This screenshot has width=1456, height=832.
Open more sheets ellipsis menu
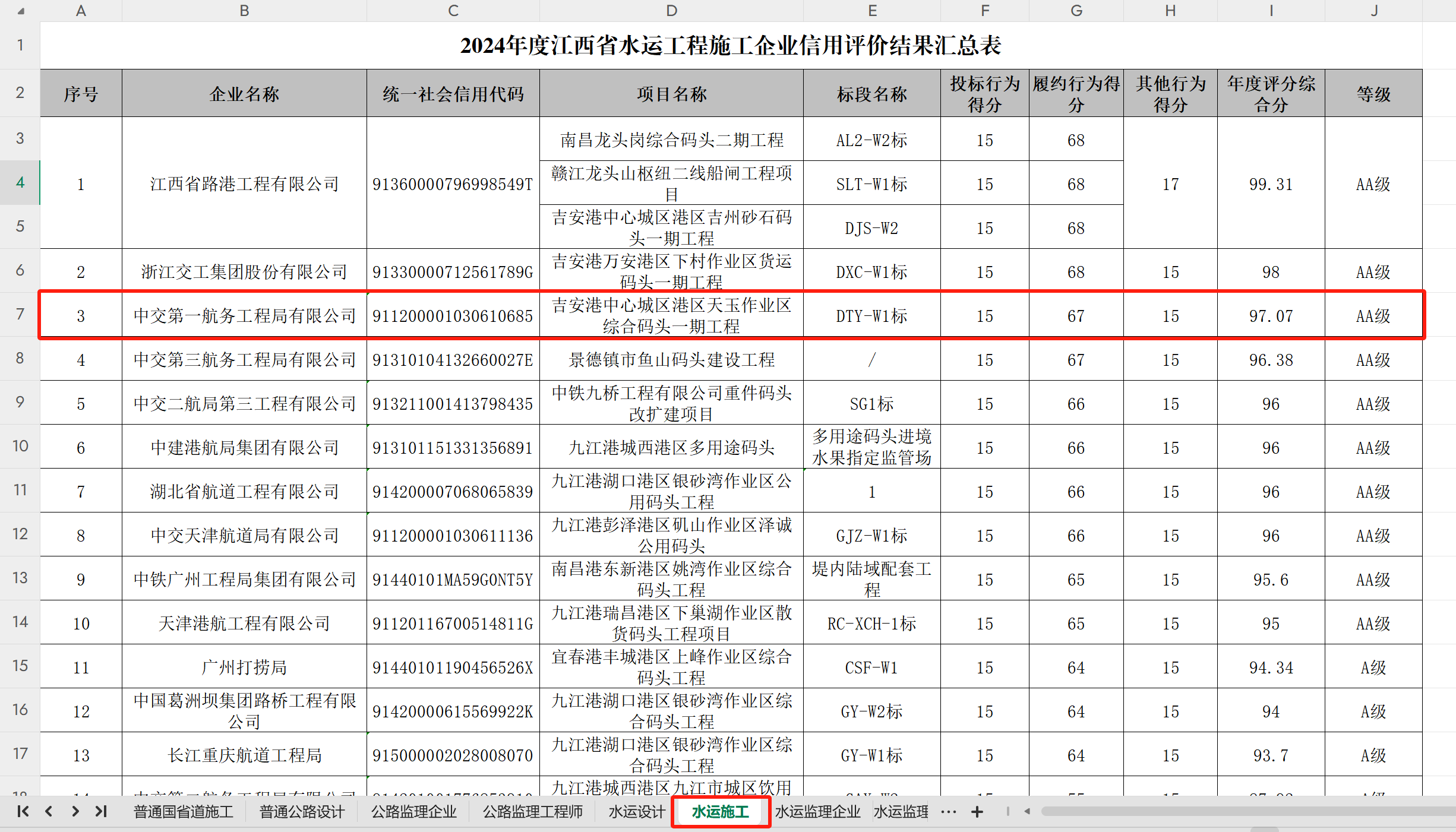[x=949, y=812]
